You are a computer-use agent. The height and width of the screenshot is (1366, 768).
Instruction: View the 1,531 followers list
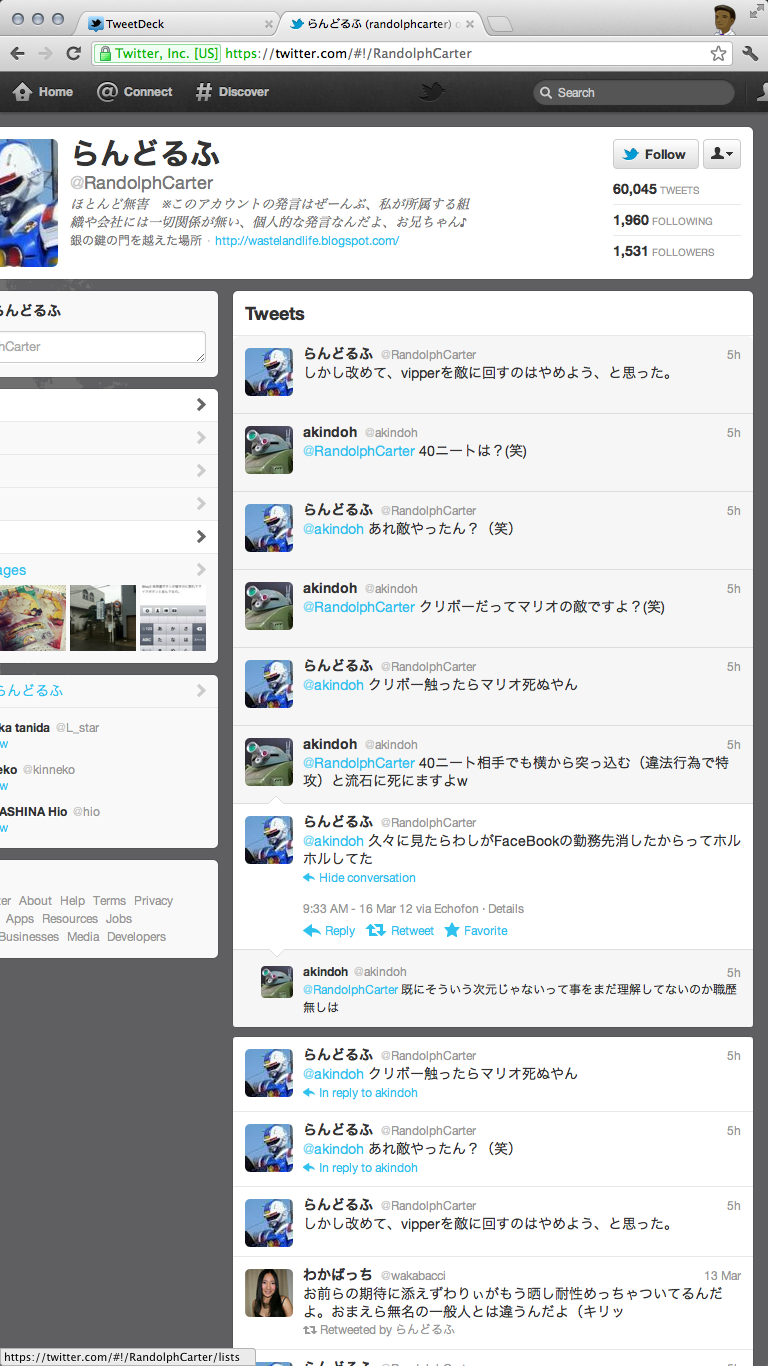pyautogui.click(x=664, y=252)
